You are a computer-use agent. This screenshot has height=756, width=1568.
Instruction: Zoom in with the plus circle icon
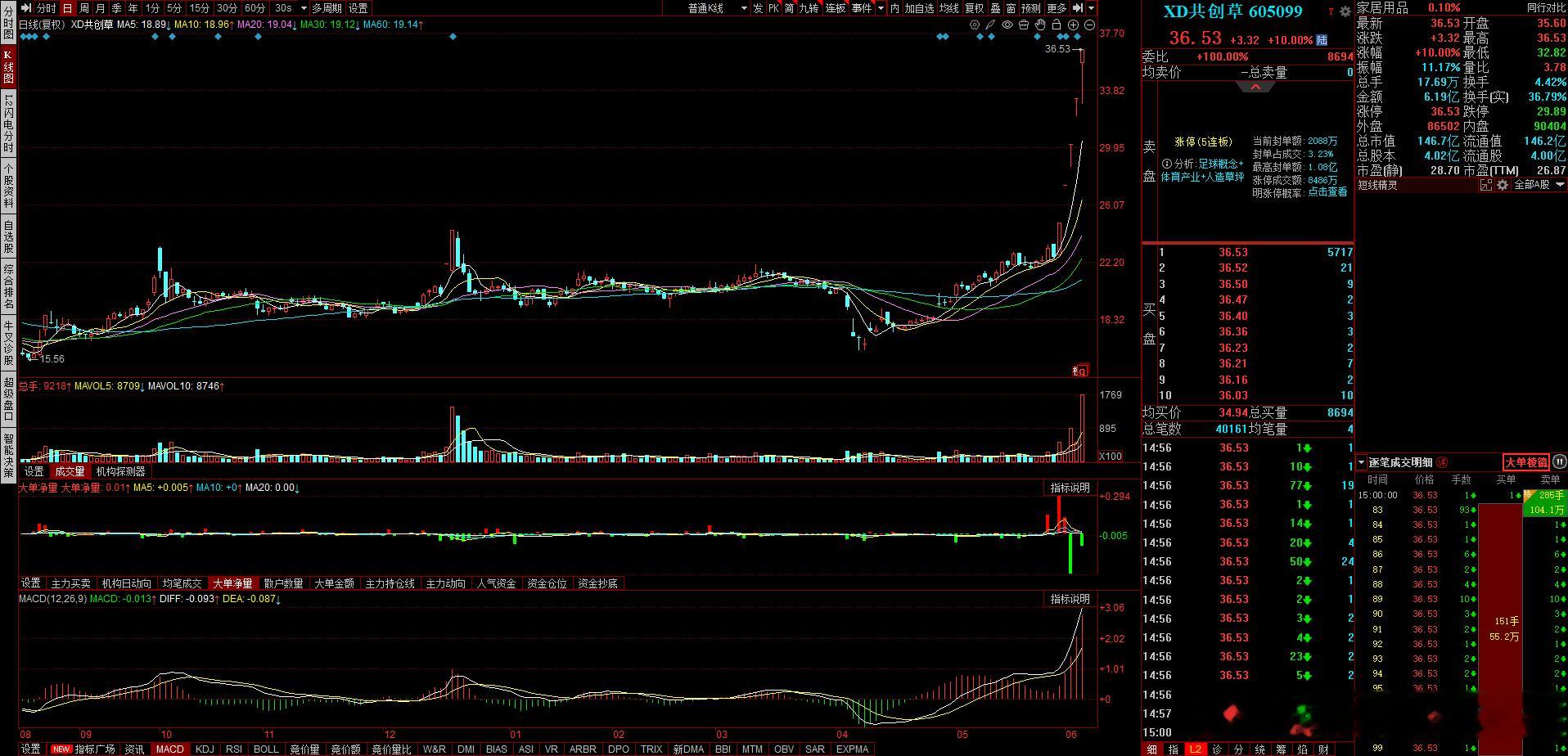coord(1073,25)
